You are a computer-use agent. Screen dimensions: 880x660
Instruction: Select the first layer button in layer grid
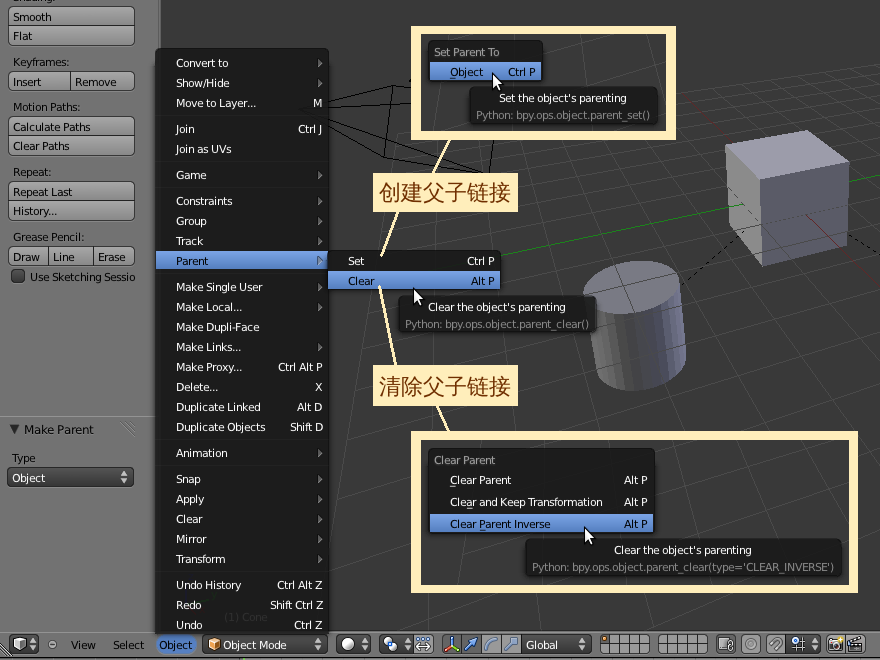pyautogui.click(x=605, y=639)
